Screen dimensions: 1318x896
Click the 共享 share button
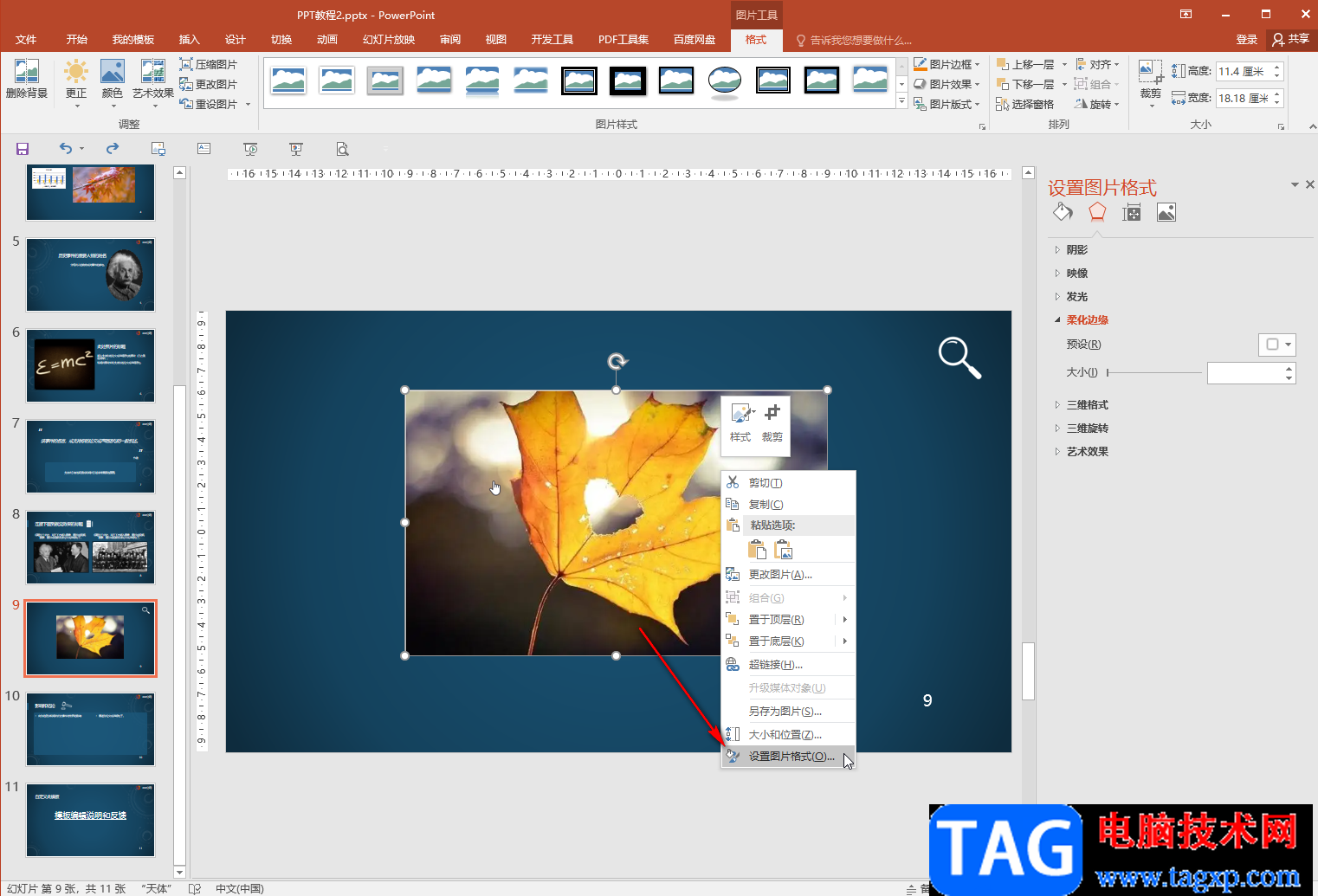[1291, 40]
